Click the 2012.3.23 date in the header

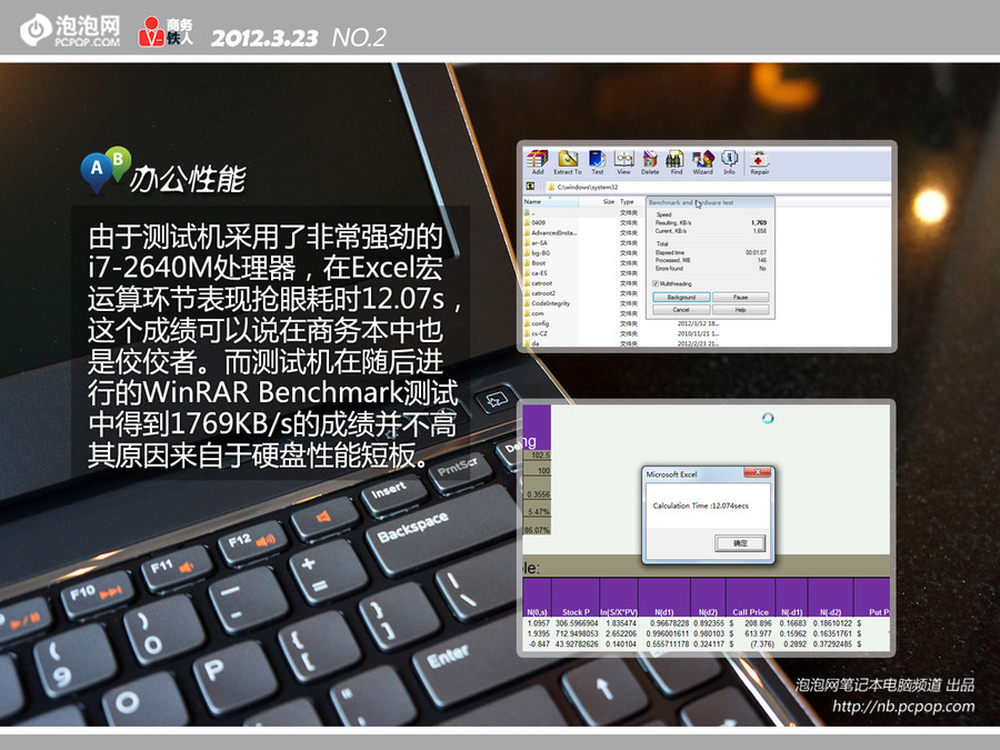click(x=264, y=38)
